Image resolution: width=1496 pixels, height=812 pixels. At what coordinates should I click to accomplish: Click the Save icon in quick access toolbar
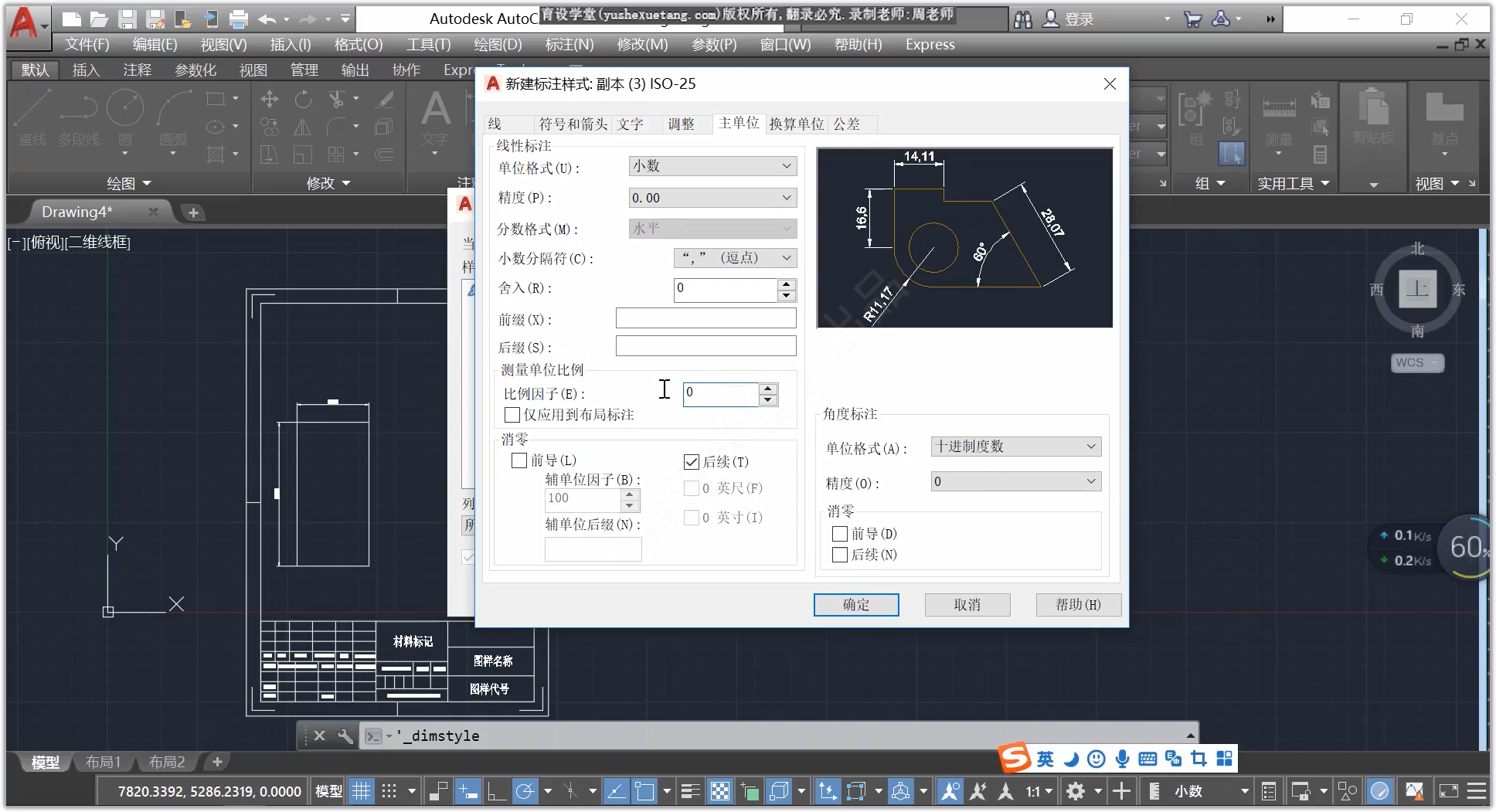tap(127, 19)
